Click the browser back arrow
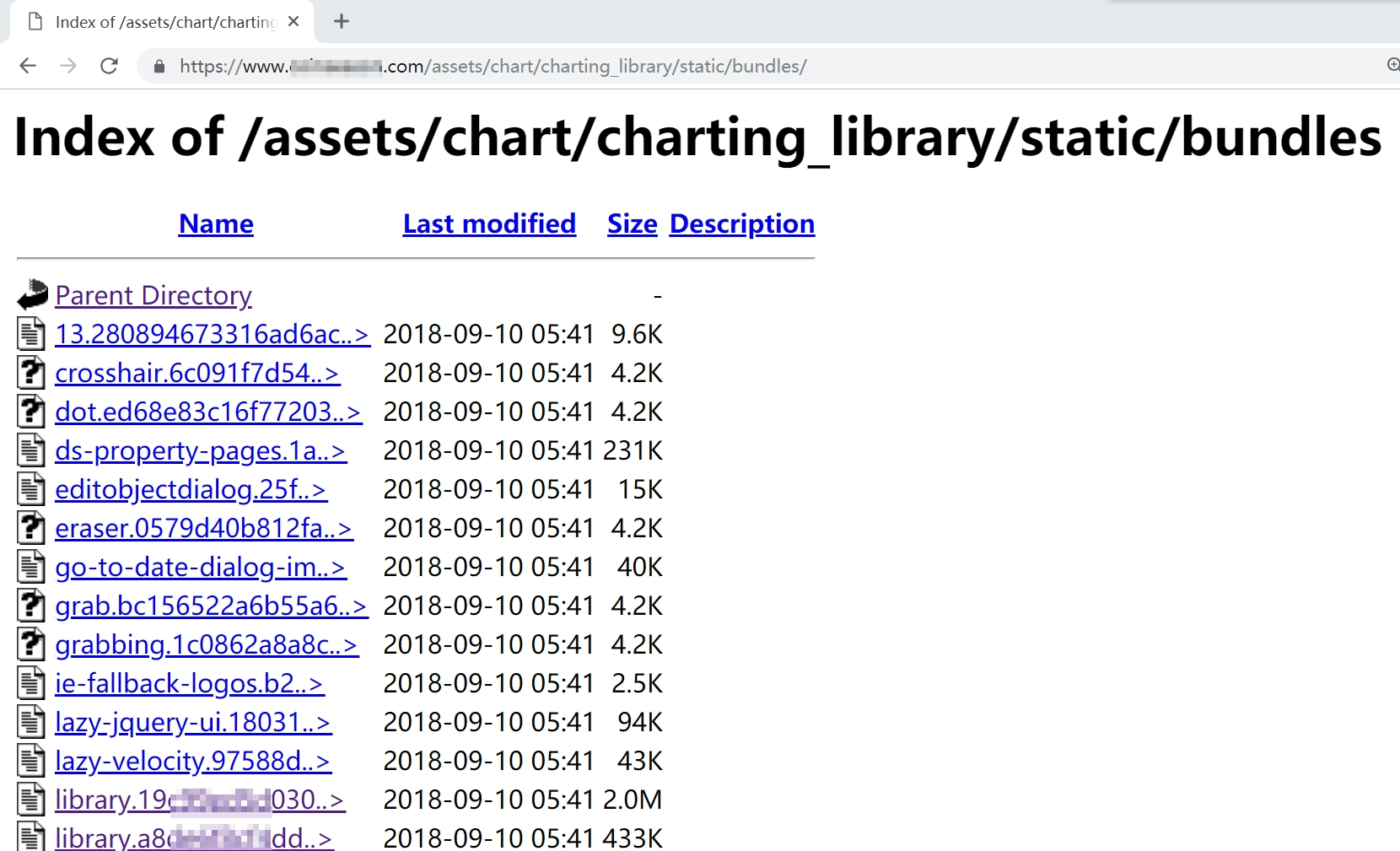1400x851 pixels. pyautogui.click(x=28, y=66)
